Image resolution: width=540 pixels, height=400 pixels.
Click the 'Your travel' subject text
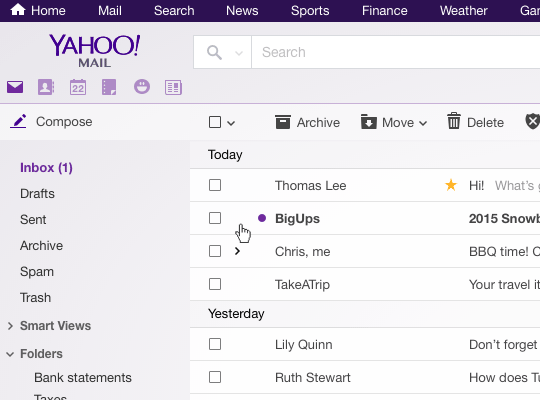(x=499, y=285)
